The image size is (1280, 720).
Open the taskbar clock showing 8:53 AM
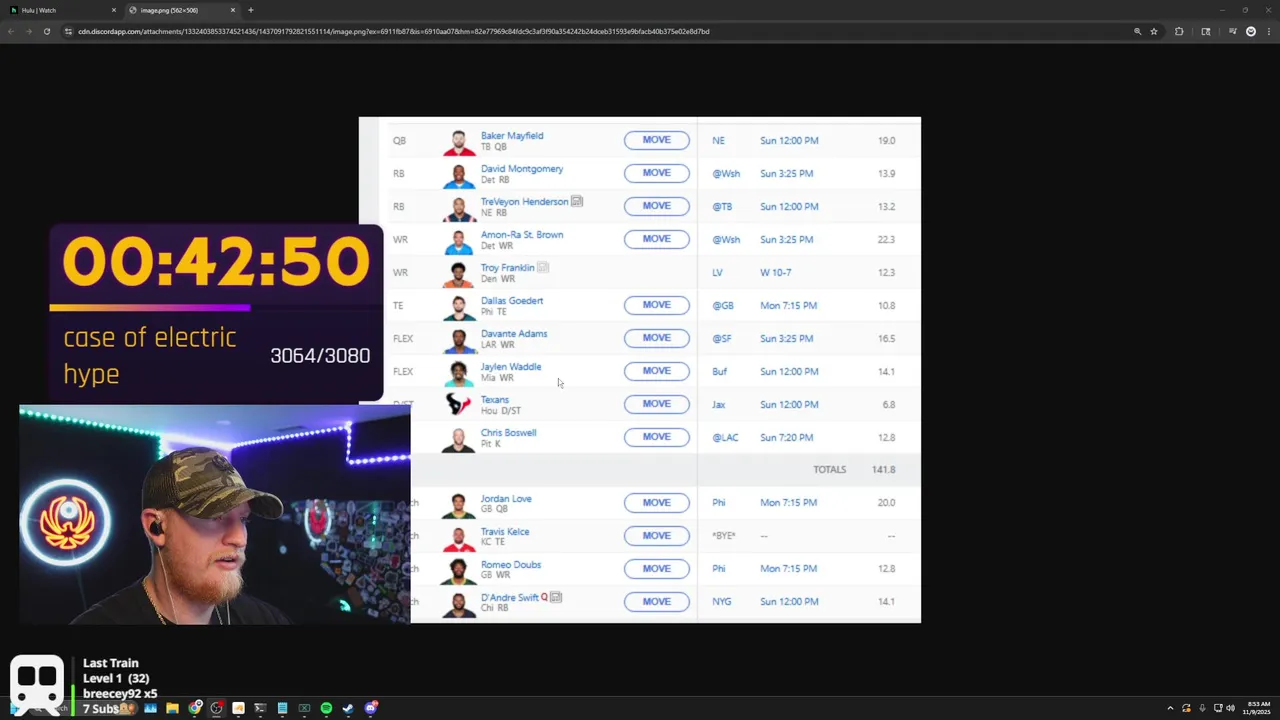coord(1258,708)
